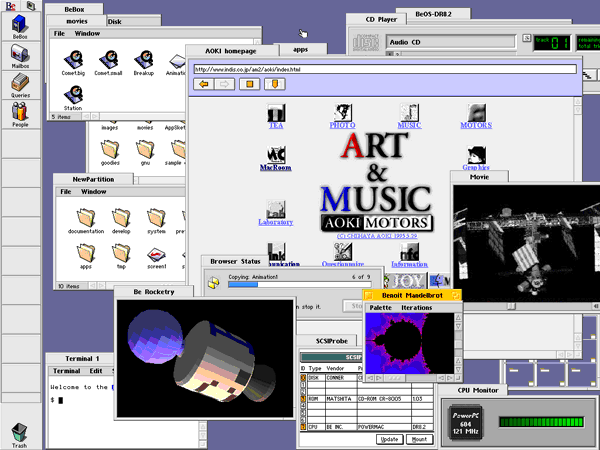This screenshot has width=600, height=450.
Task: Click the copying progress bar in Browser Status
Action: click(x=300, y=285)
